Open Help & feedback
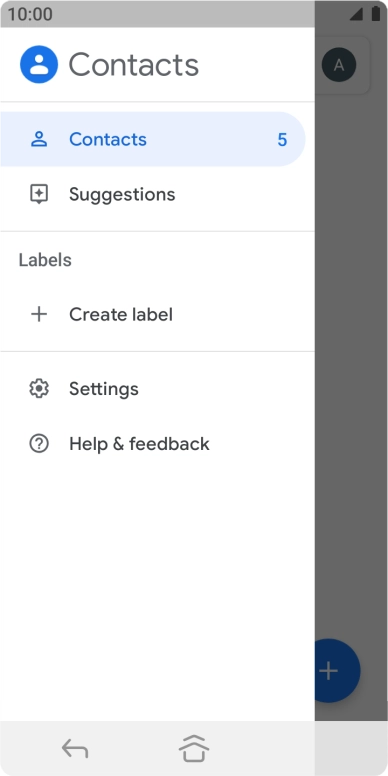 (x=157, y=443)
